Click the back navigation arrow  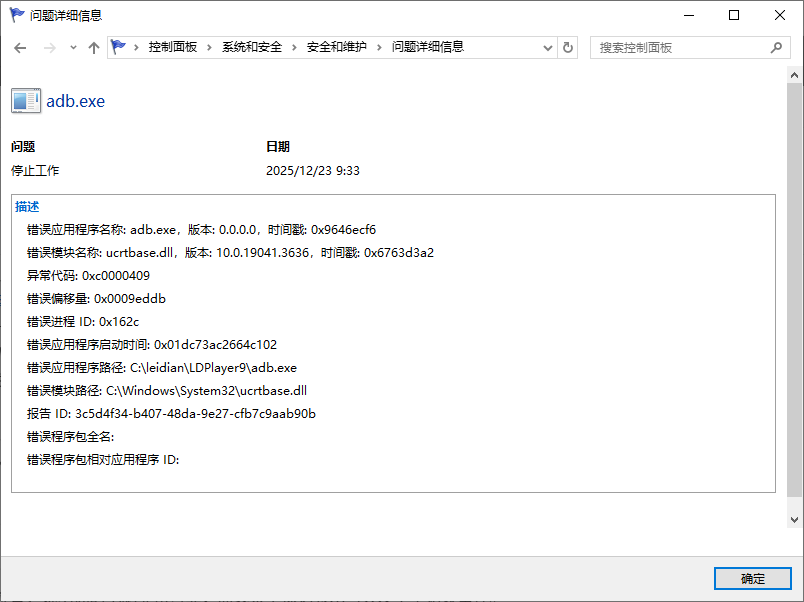click(20, 47)
